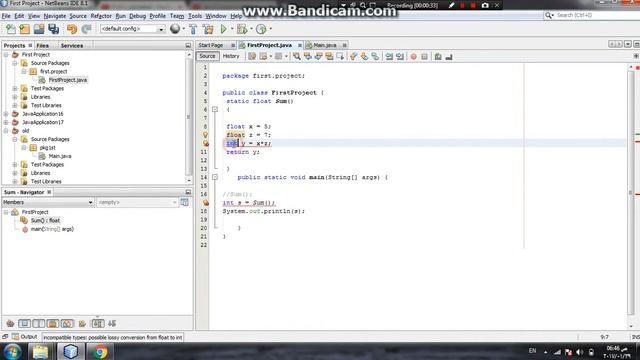Click the History view button
640x360 pixels.
click(x=231, y=56)
